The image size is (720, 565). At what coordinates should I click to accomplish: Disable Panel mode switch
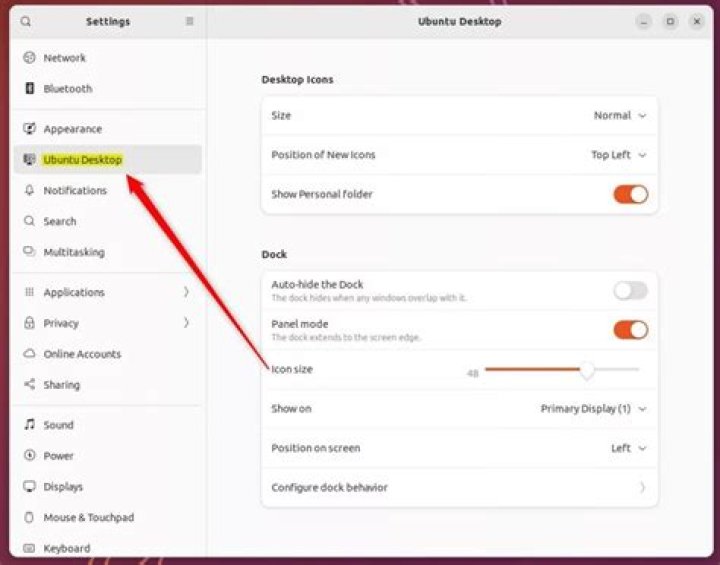tap(630, 330)
